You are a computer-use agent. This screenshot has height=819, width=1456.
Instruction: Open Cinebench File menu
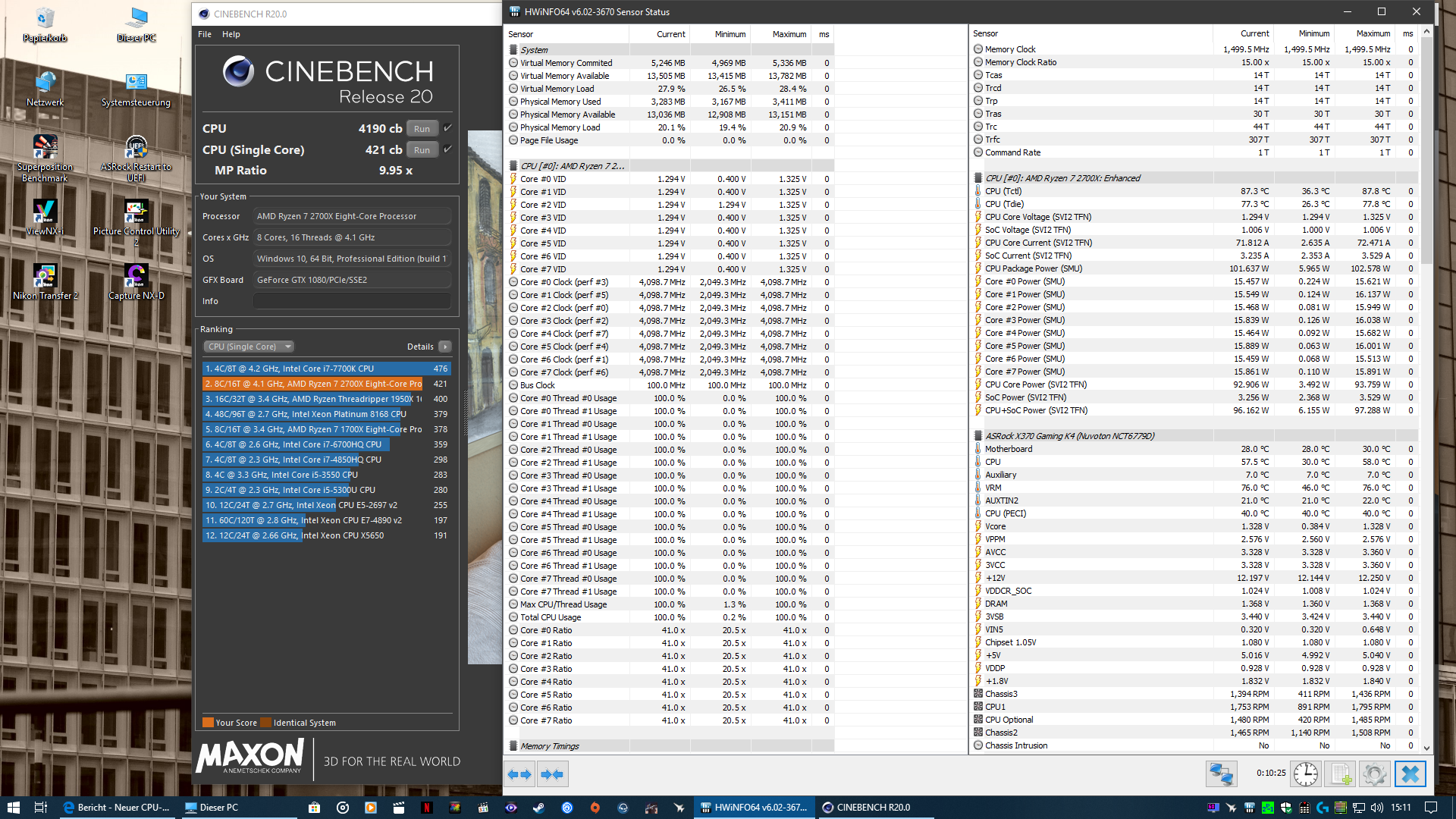[x=205, y=34]
